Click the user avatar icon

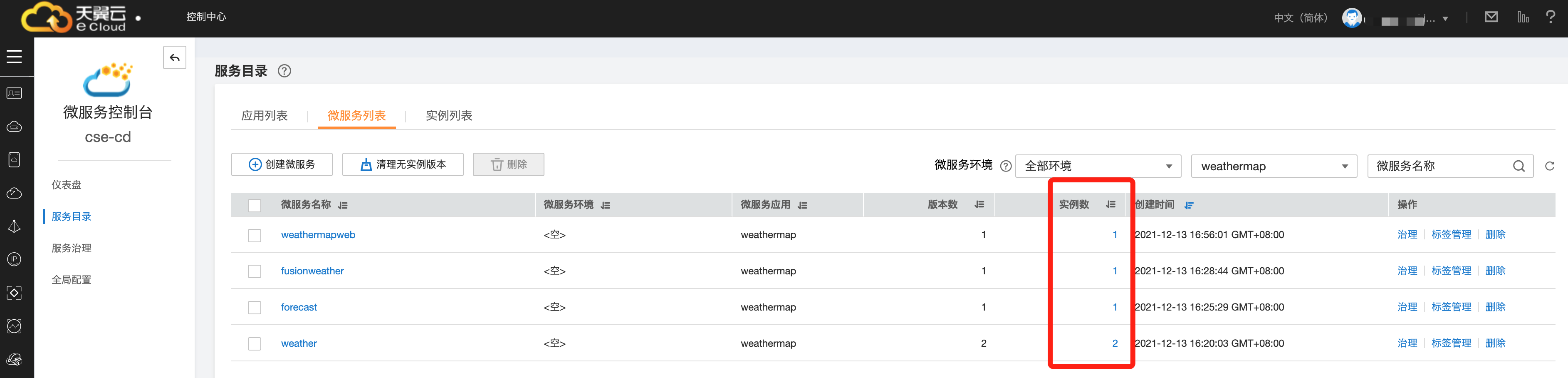click(x=1352, y=18)
